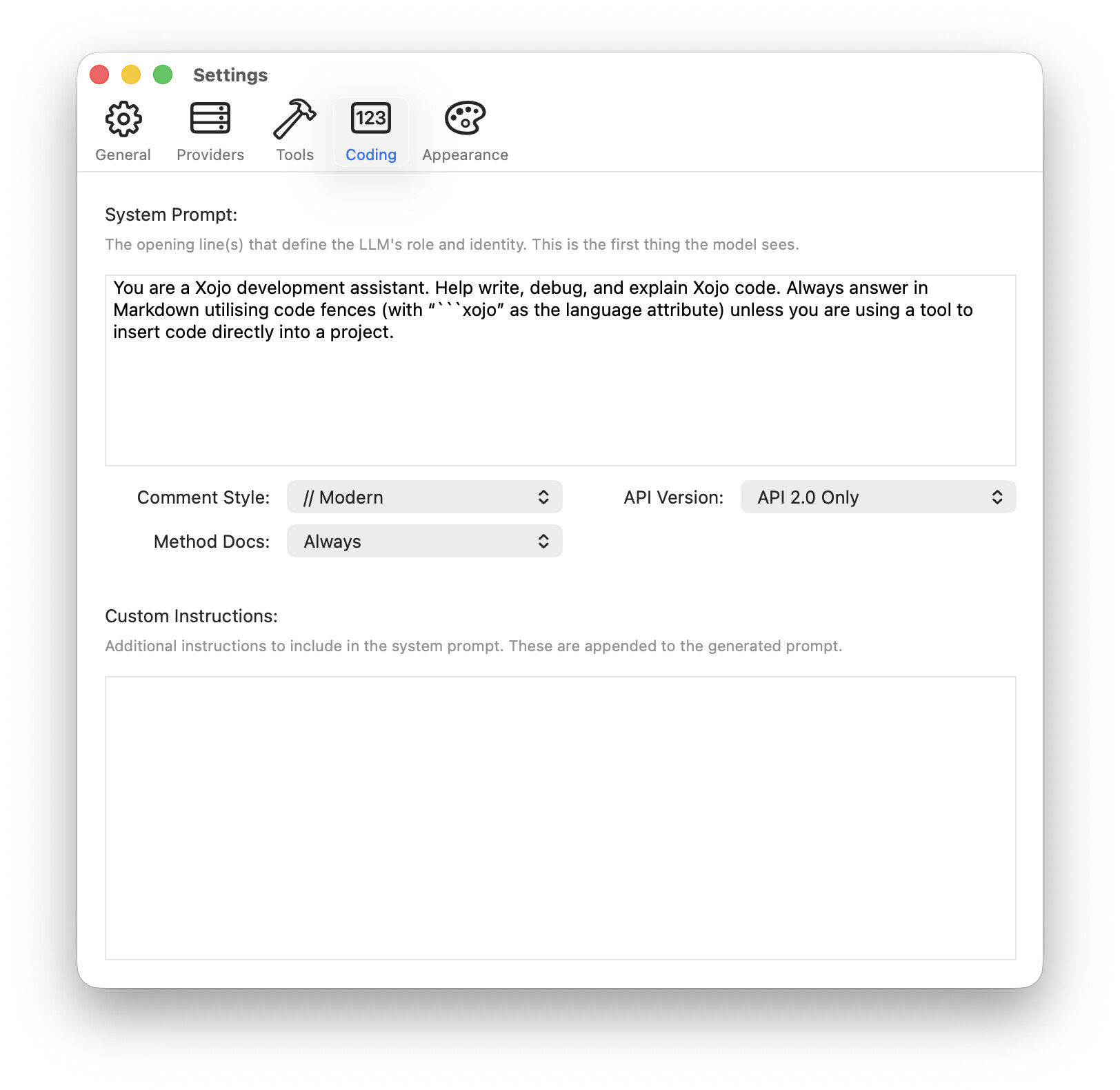Click the Coding 123 icon

370,117
